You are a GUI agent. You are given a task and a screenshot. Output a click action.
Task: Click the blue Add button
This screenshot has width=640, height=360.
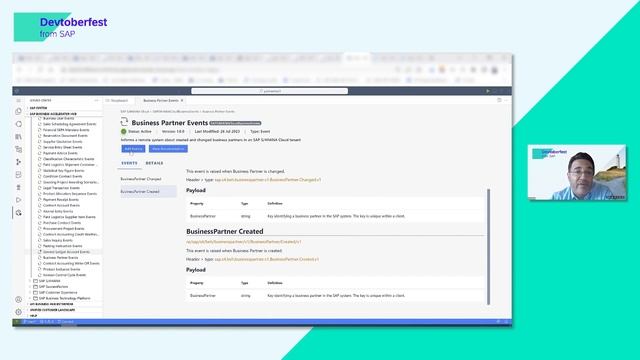tap(133, 149)
